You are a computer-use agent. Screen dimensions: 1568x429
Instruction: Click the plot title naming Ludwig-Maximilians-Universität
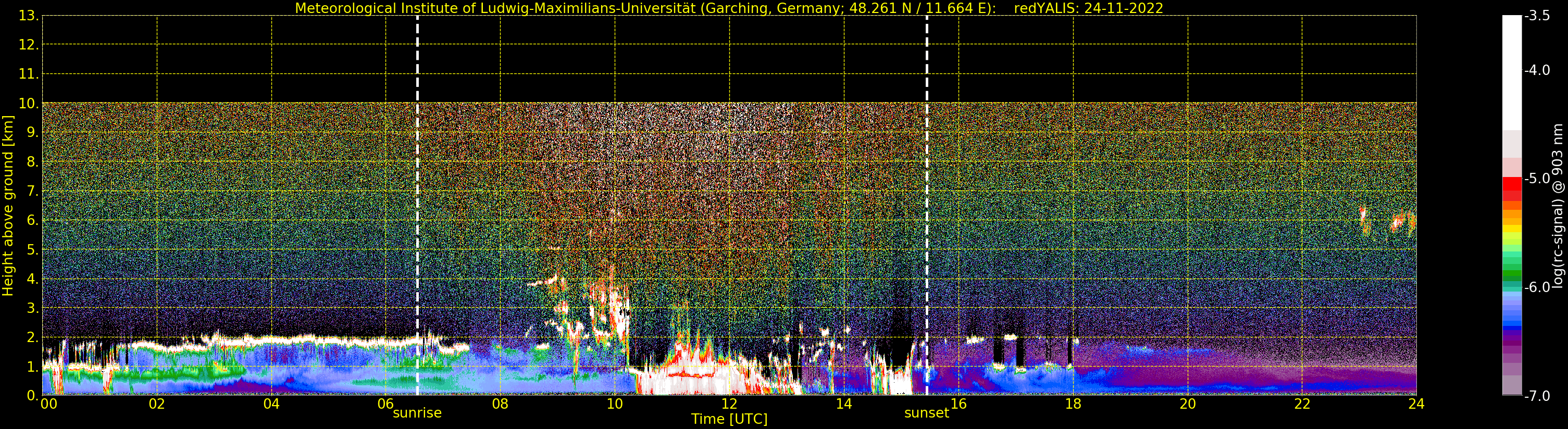tap(729, 8)
